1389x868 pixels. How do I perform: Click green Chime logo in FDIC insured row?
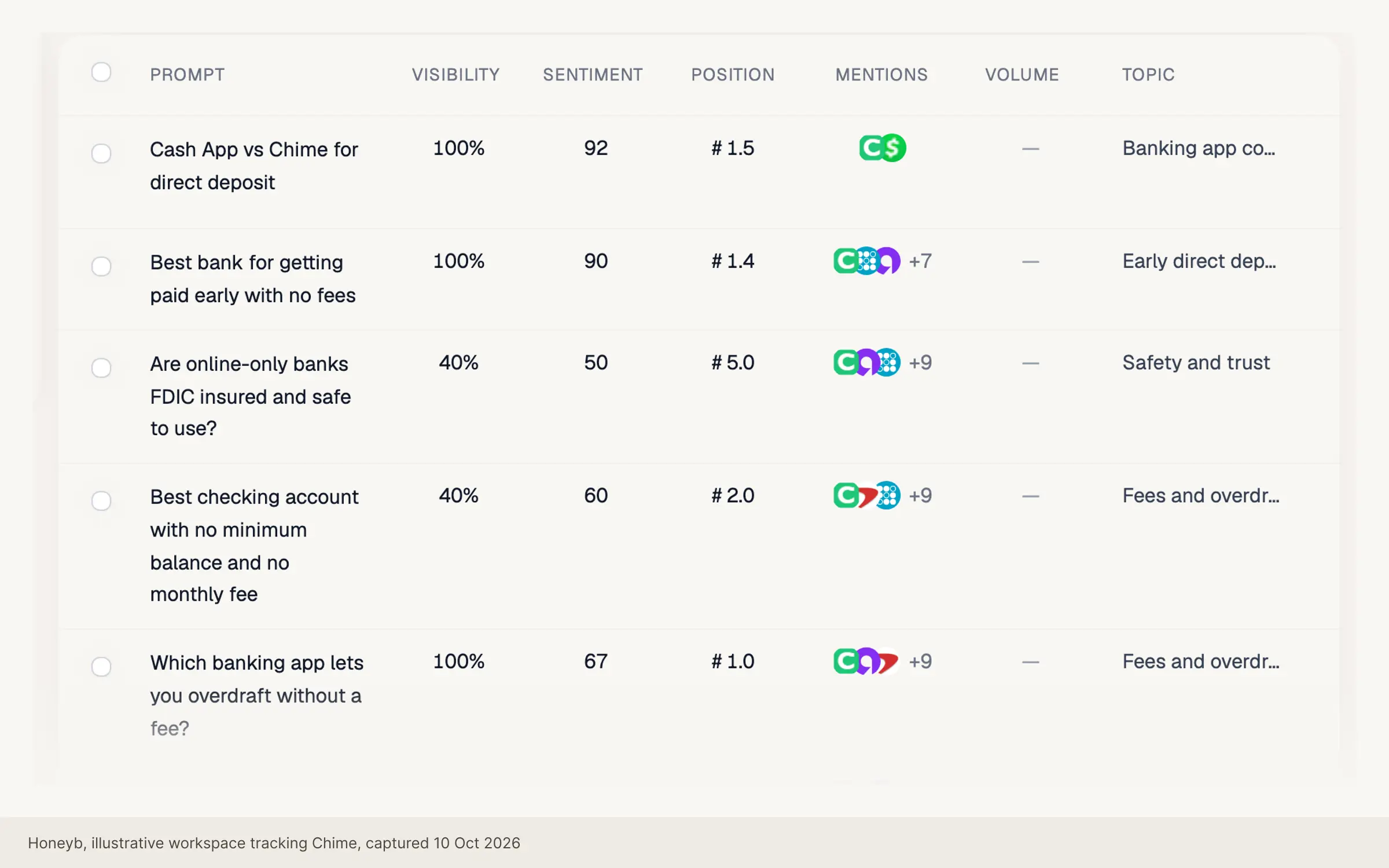tap(846, 363)
